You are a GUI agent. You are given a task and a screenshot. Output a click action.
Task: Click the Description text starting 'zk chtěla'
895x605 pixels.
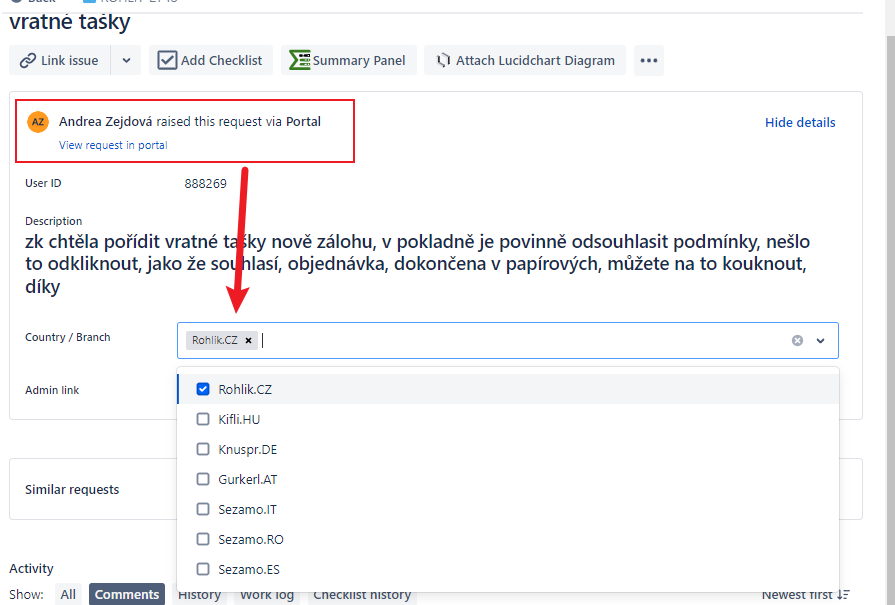417,264
